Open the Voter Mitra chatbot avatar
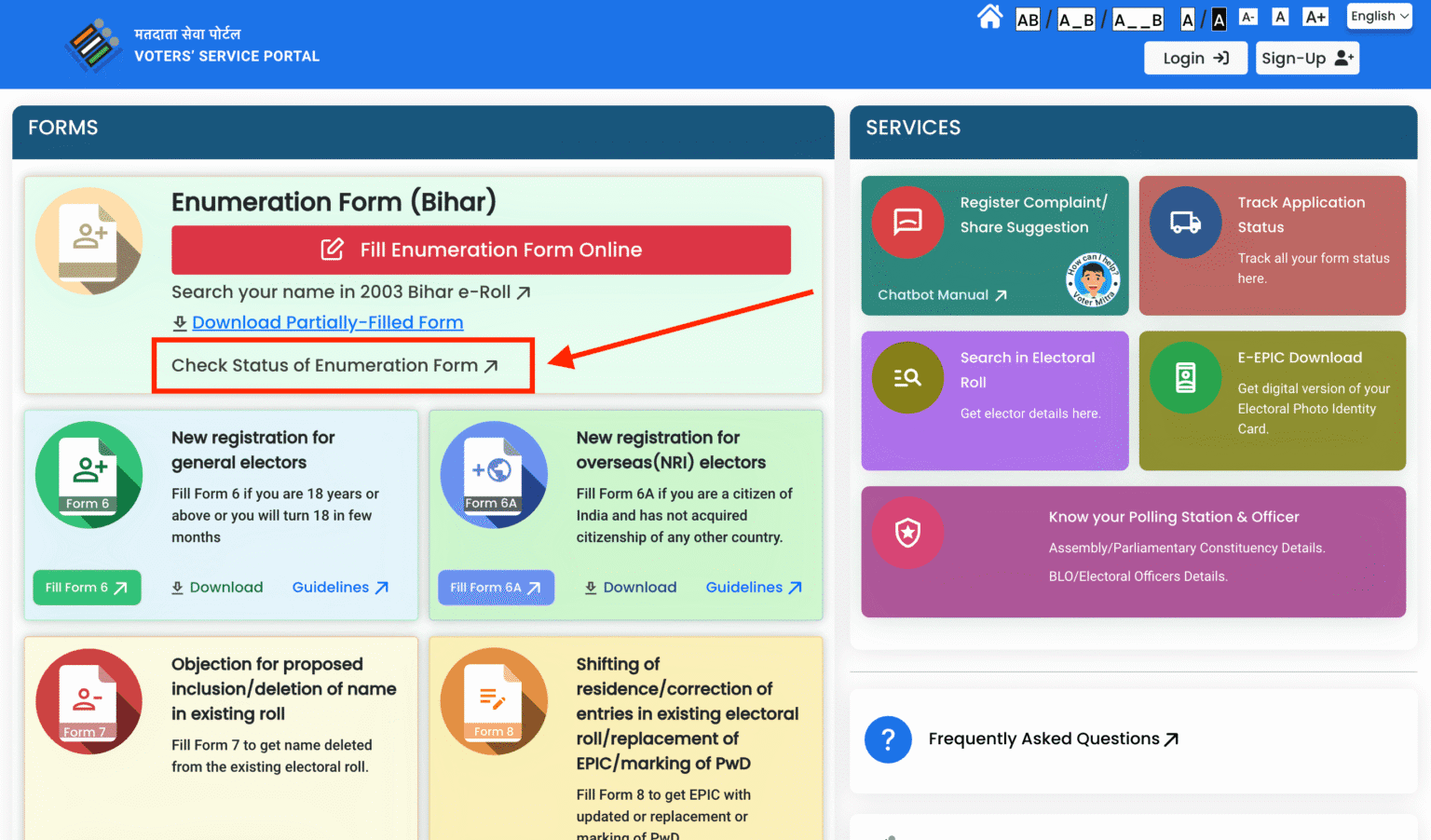 click(1092, 279)
